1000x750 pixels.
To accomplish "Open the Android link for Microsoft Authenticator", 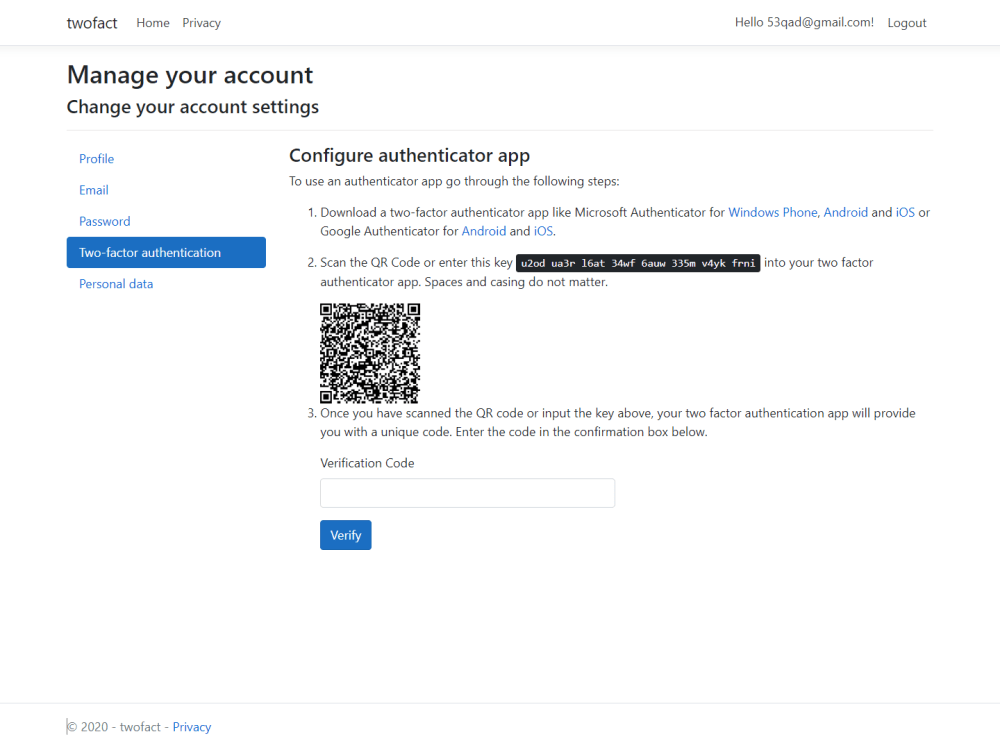I will [845, 212].
